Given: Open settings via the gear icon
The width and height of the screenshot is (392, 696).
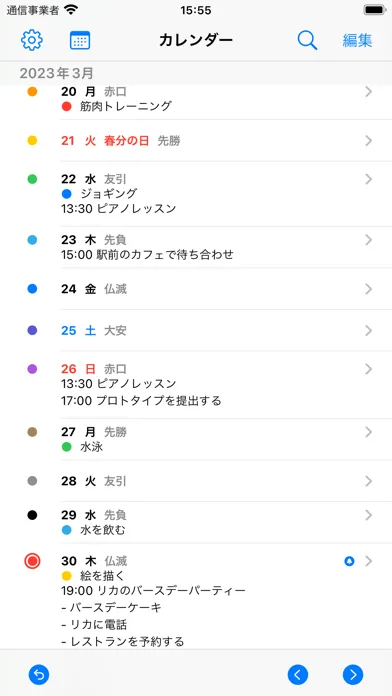Looking at the screenshot, I should point(32,40).
